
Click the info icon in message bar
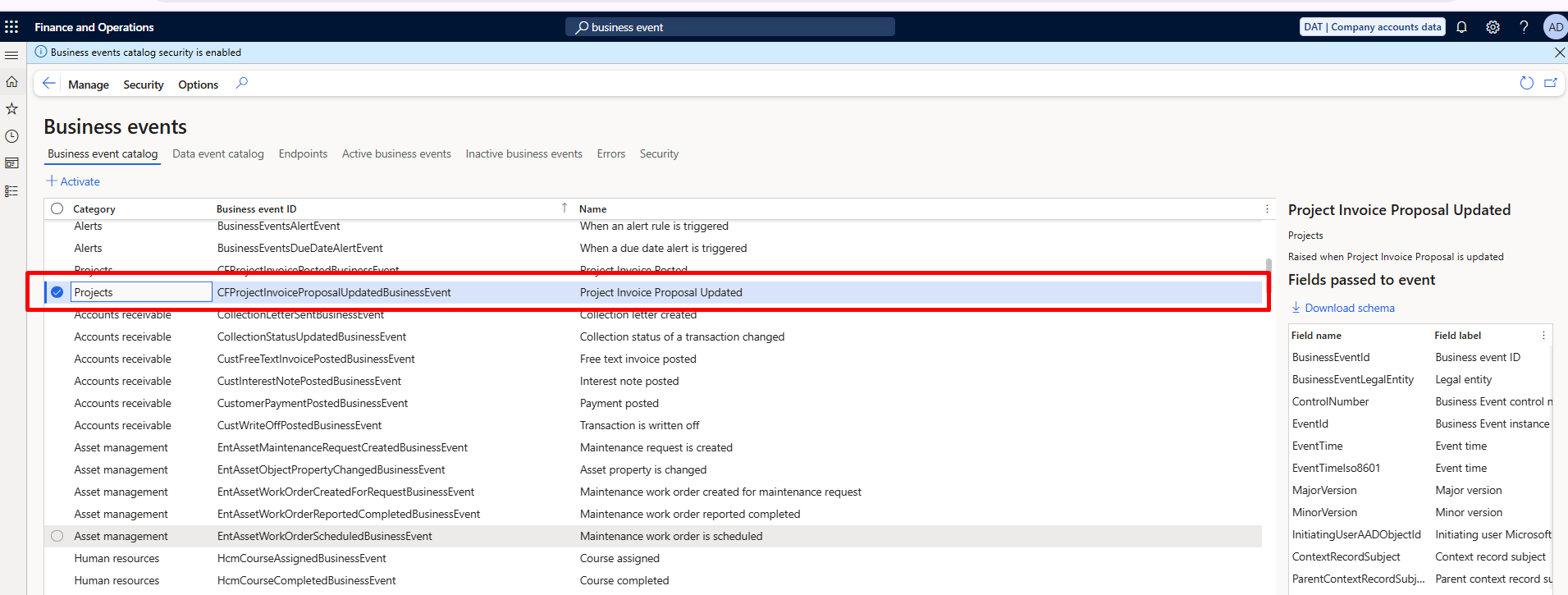41,52
